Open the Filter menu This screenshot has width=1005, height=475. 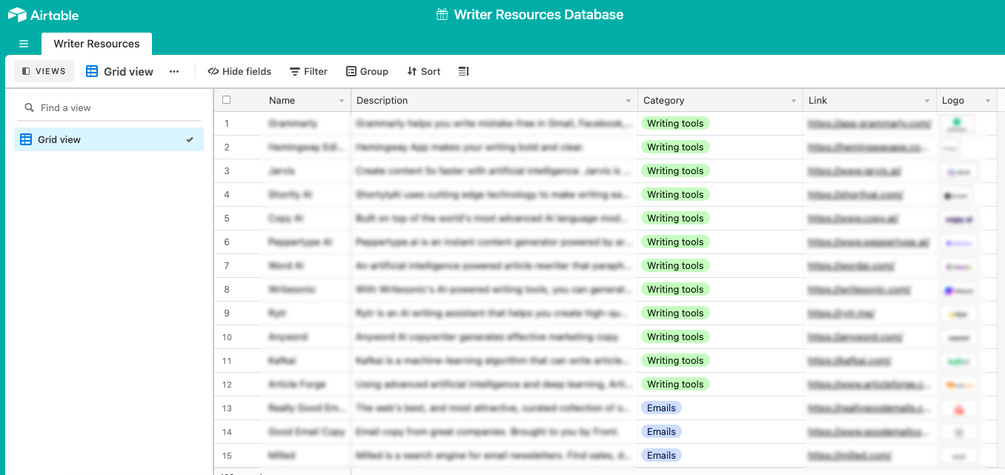pos(308,72)
